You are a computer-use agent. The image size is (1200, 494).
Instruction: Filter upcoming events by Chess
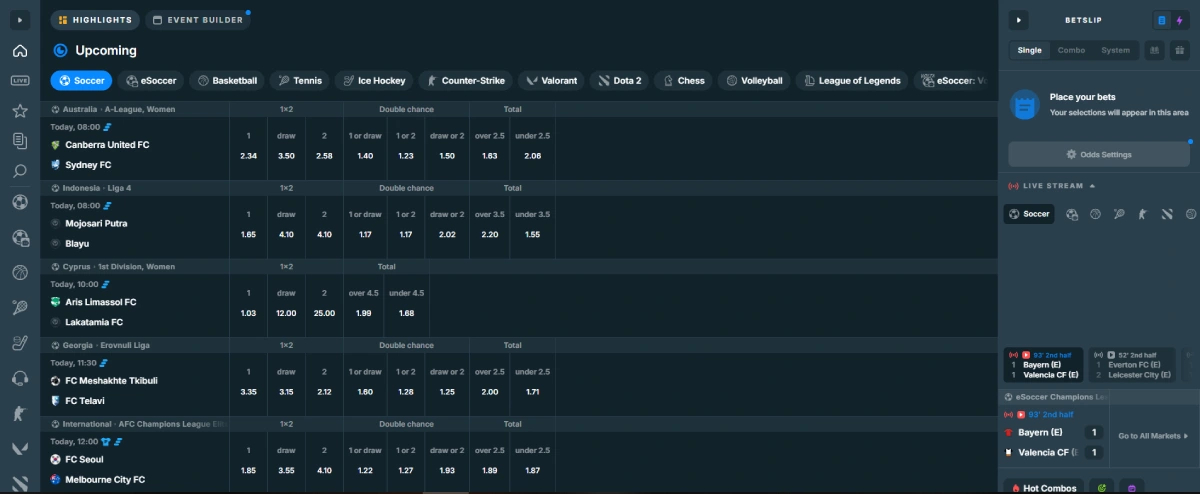[x=683, y=81]
